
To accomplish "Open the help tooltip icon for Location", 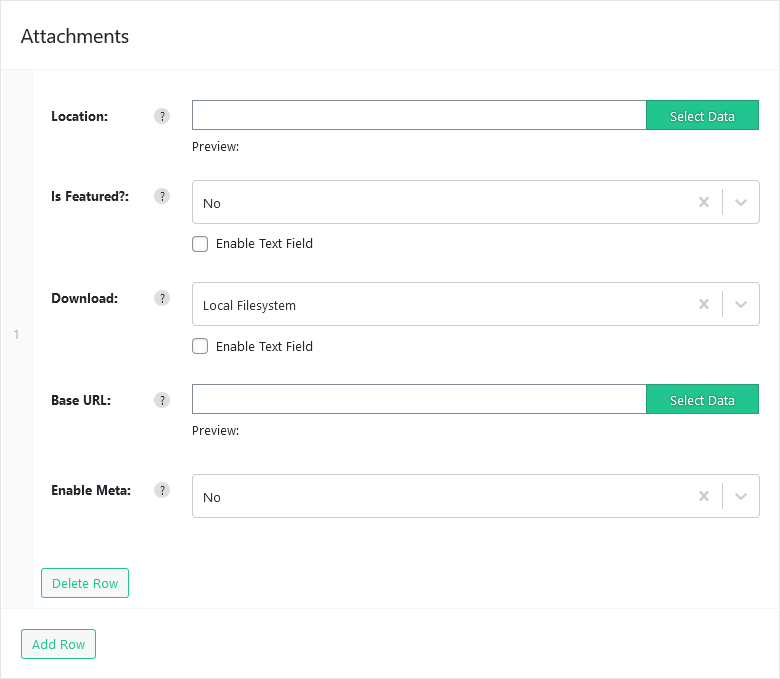I will 162,116.
